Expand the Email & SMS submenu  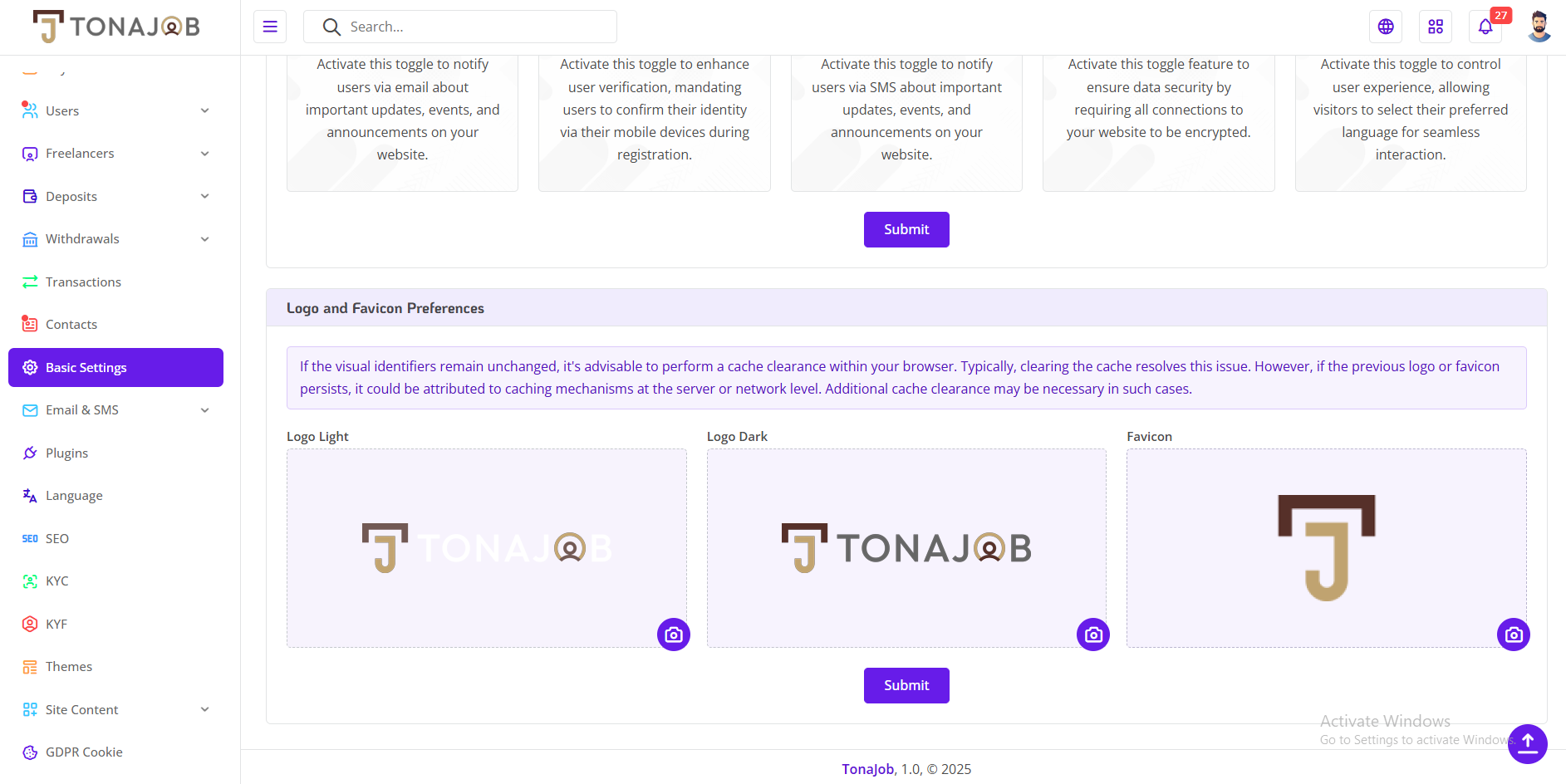115,410
